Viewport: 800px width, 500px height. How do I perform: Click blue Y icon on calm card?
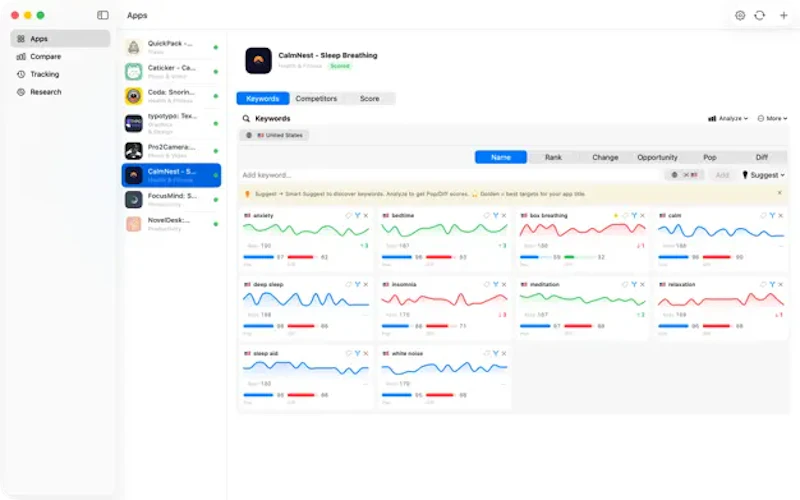[x=772, y=215]
